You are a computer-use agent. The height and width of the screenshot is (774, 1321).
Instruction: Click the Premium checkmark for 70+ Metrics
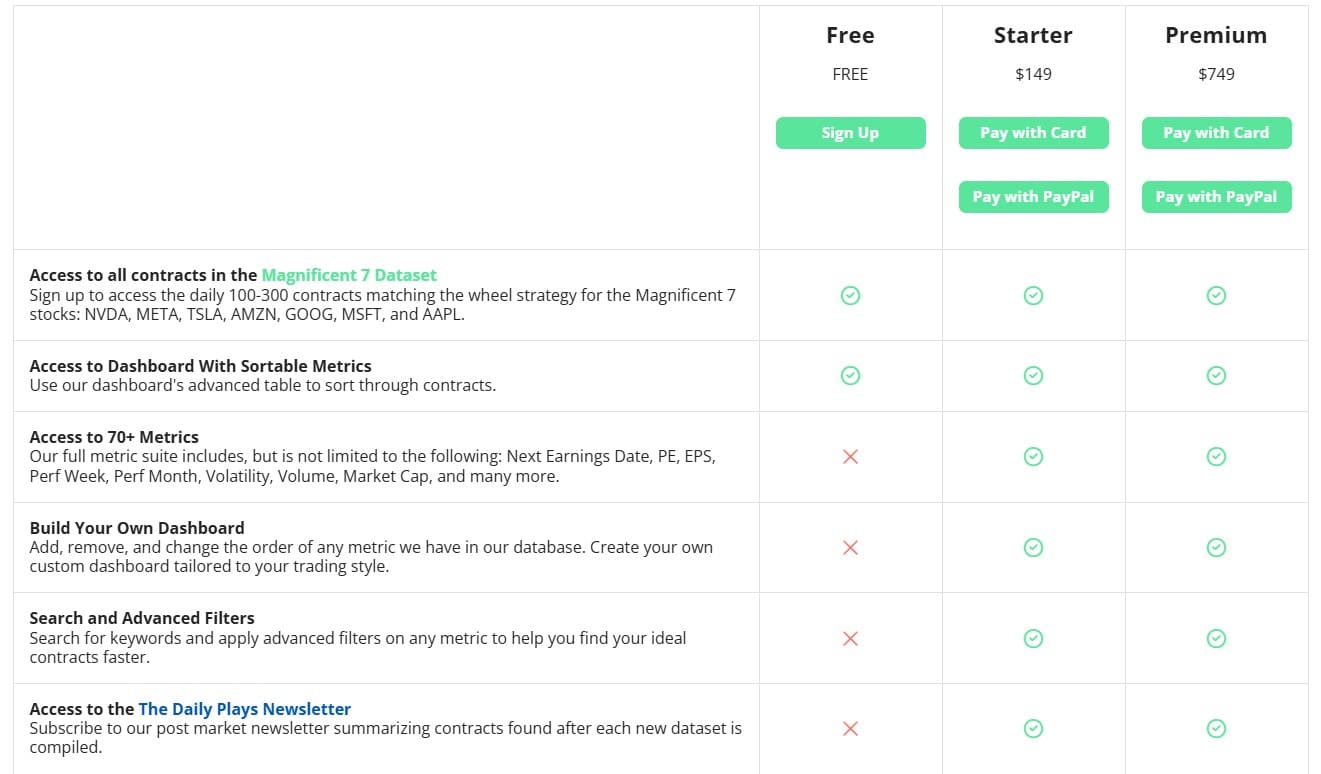(x=1216, y=456)
